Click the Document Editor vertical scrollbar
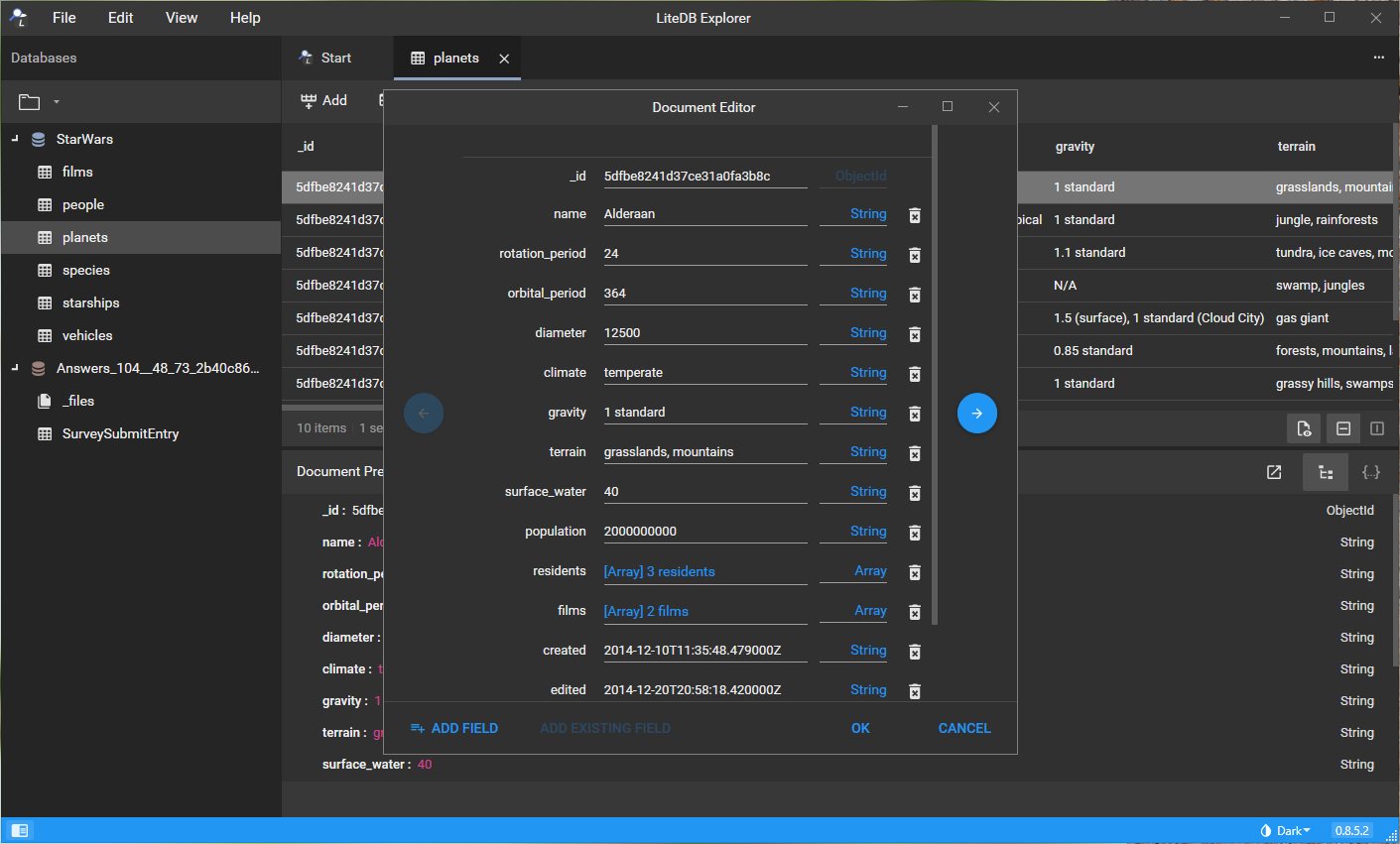This screenshot has height=844, width=1400. 935,375
